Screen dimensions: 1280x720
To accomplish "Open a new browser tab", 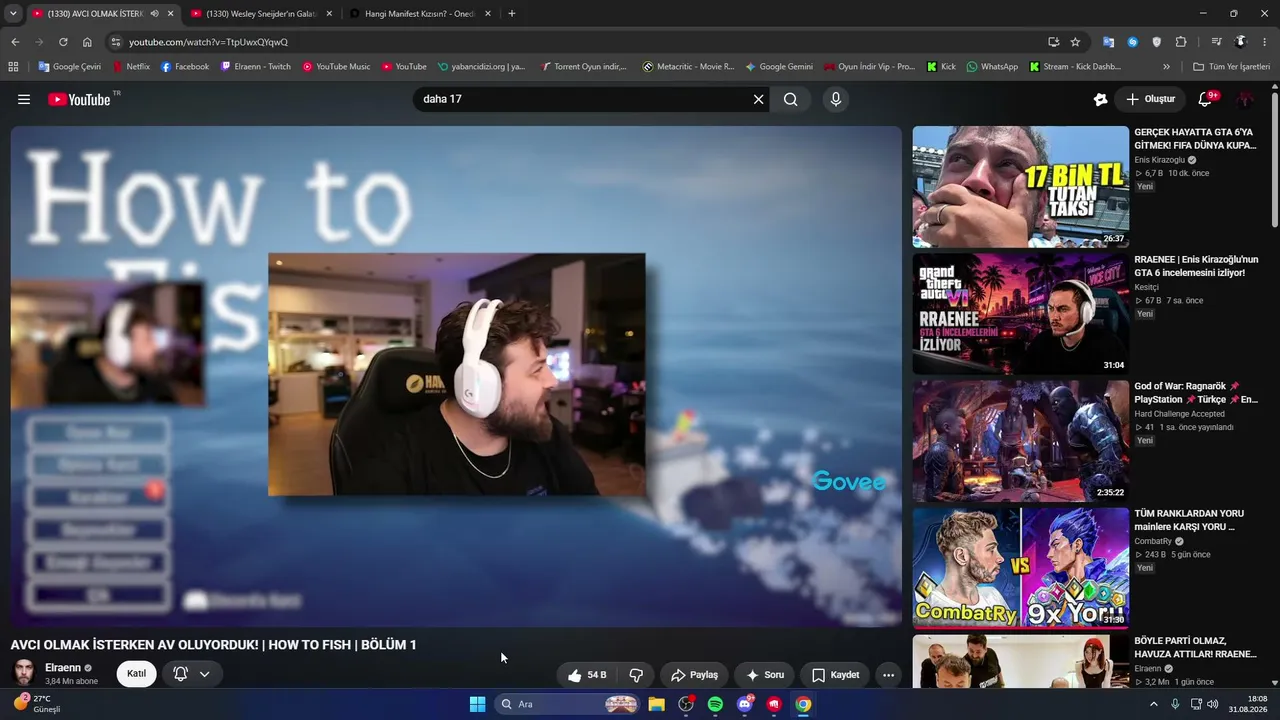I will (512, 14).
